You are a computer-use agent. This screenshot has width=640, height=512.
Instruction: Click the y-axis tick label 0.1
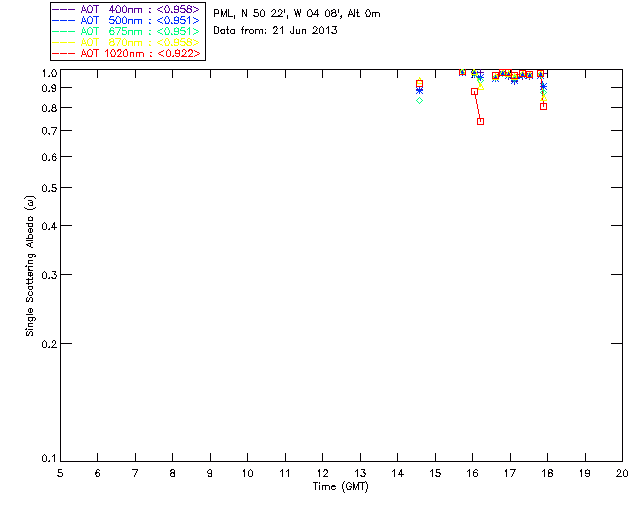click(x=49, y=459)
